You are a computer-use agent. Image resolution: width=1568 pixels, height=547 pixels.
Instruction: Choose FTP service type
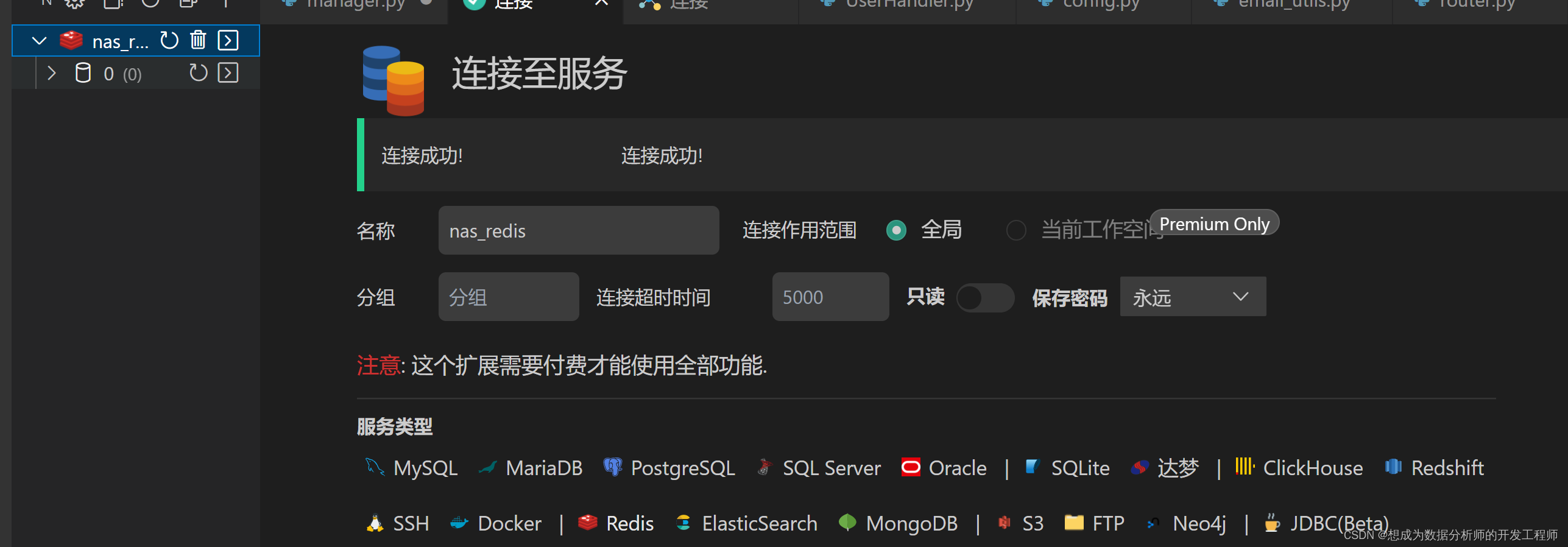pyautogui.click(x=1094, y=523)
